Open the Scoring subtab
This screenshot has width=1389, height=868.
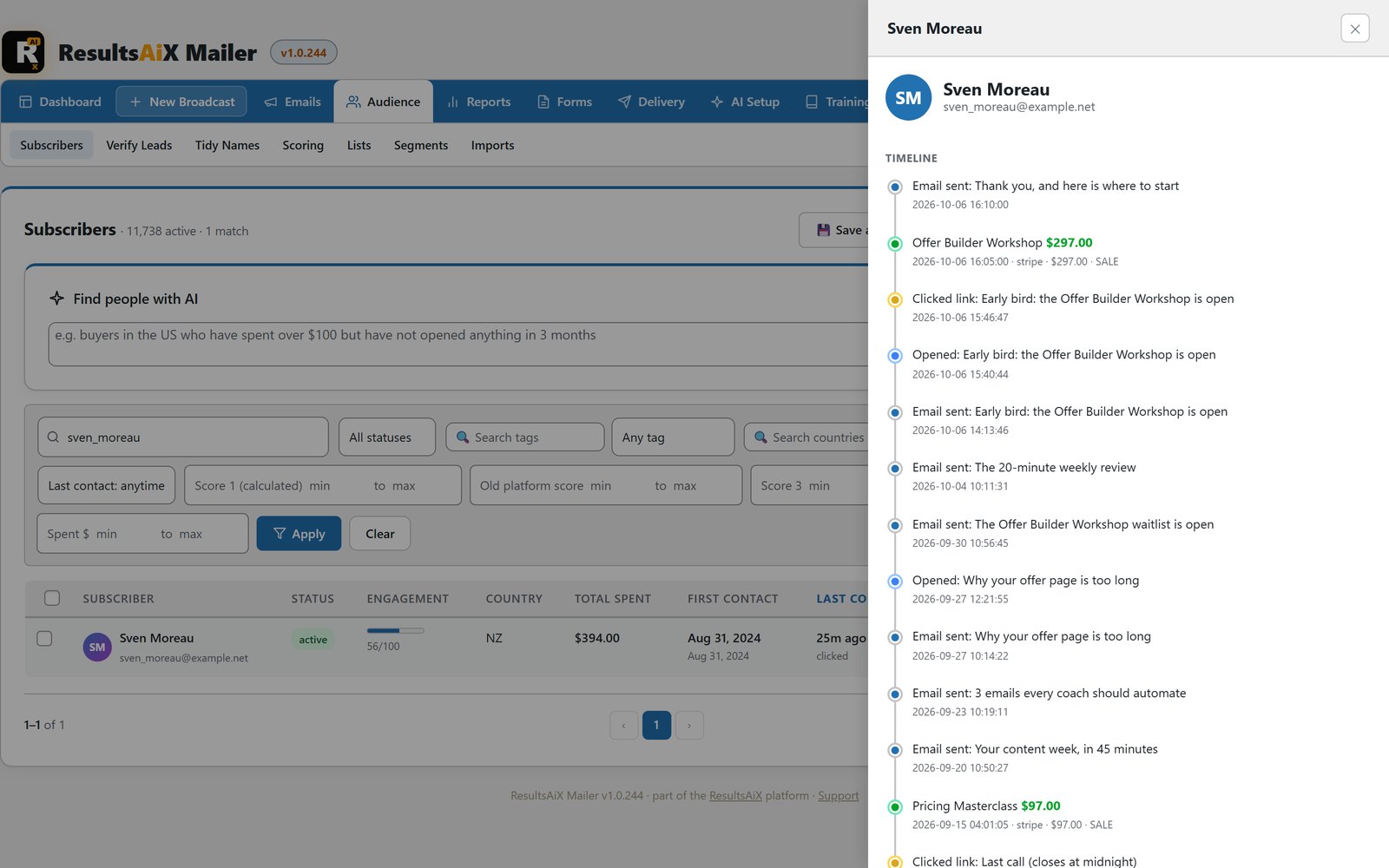click(303, 145)
